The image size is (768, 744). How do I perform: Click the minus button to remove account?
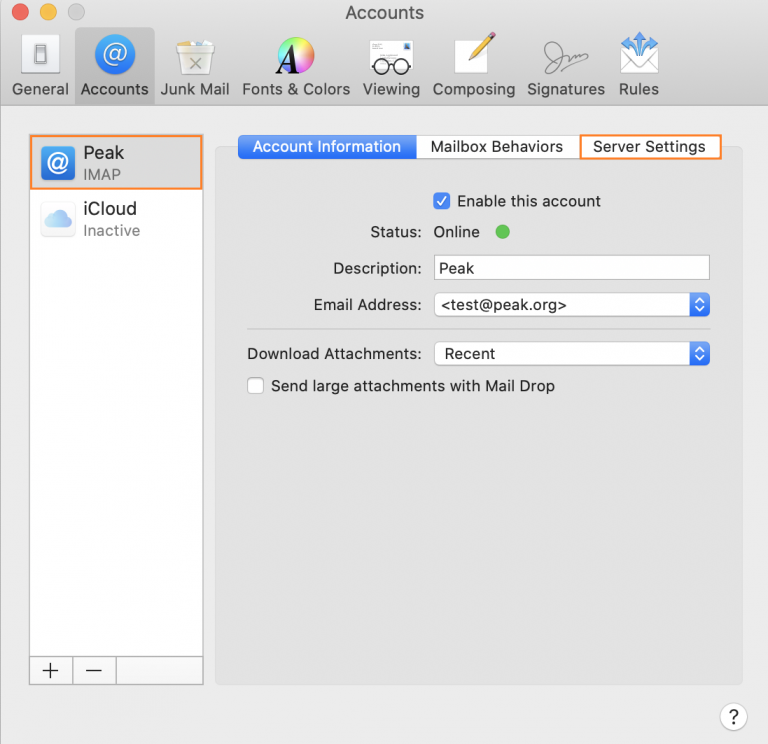94,671
